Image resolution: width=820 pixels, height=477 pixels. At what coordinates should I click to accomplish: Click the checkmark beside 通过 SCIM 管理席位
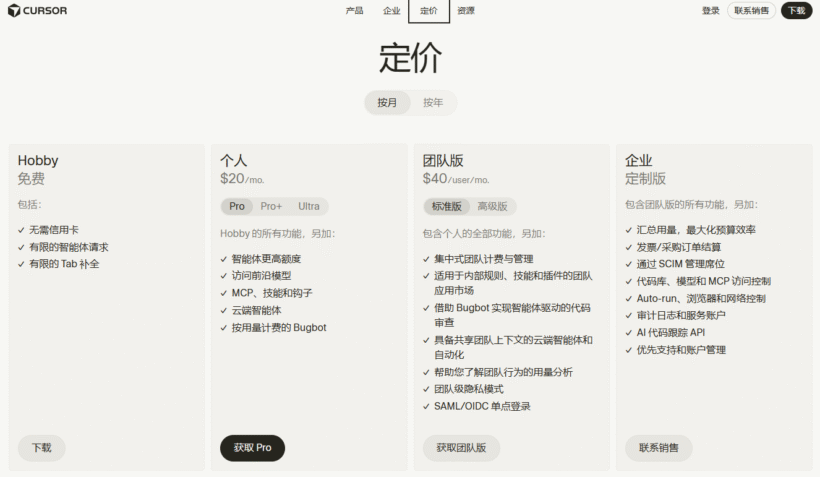coord(629,264)
